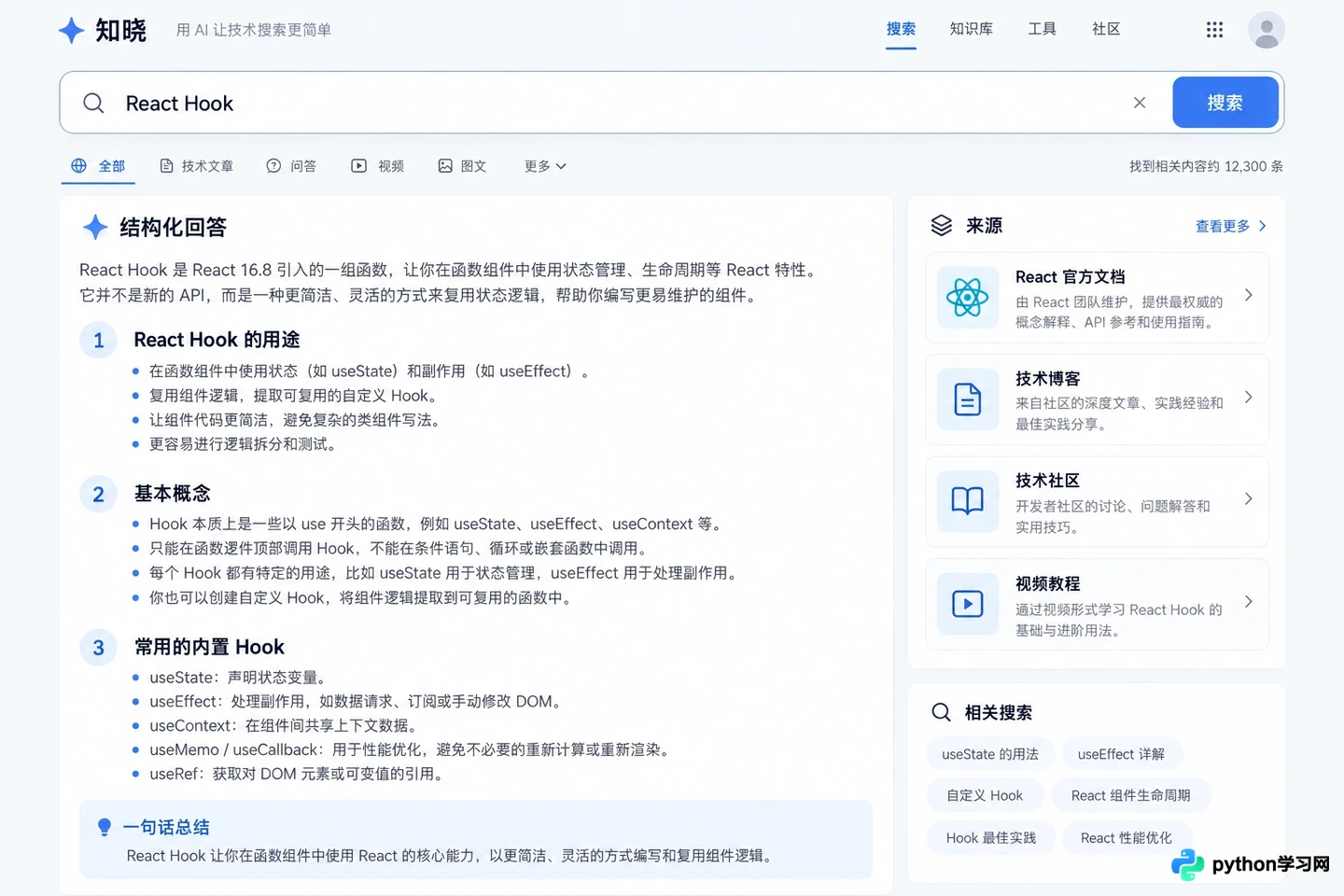1344x896 pixels.
Task: Filter results by 图文
Action: coord(463,166)
